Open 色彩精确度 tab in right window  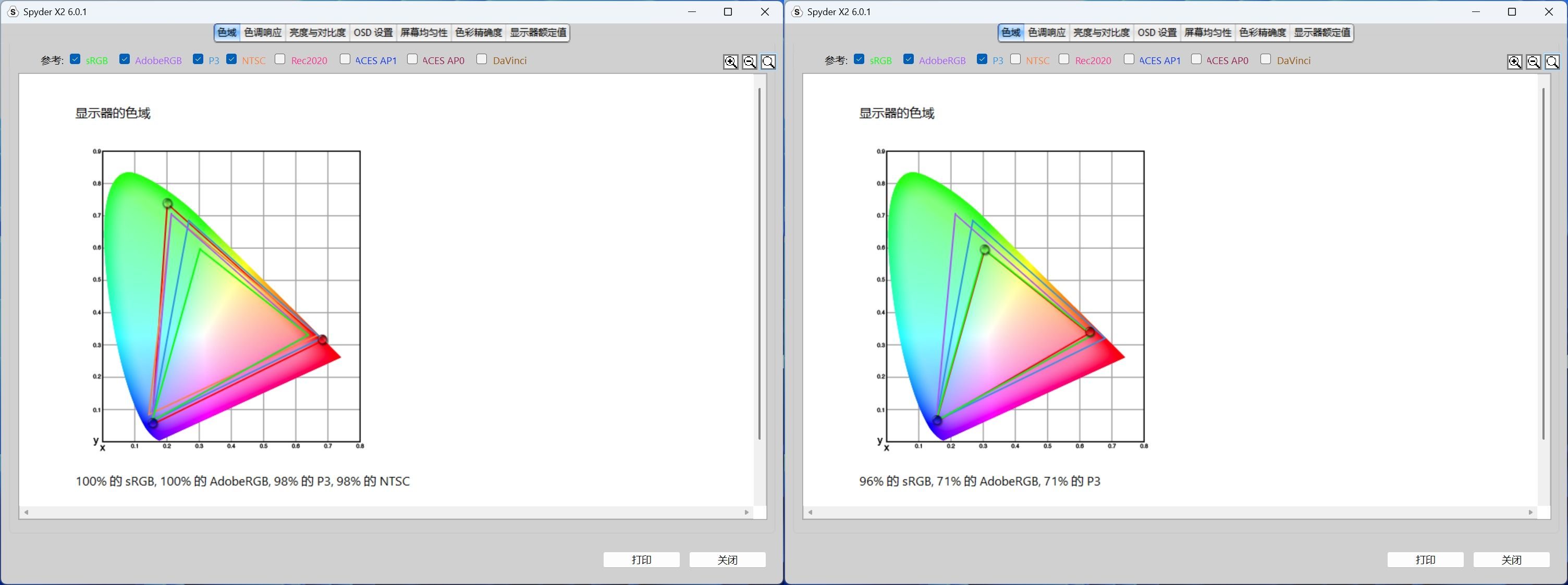(x=1263, y=32)
